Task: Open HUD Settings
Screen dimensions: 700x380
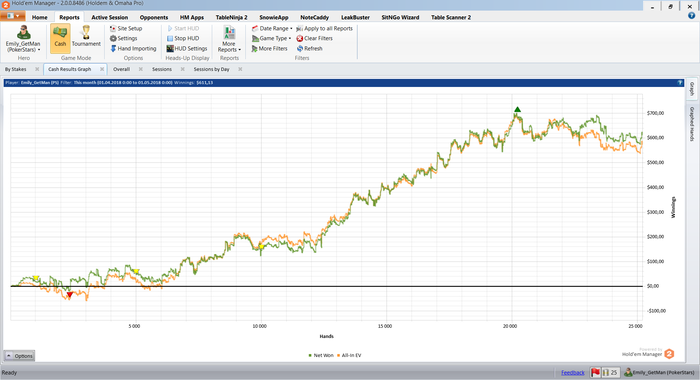Action: point(187,48)
